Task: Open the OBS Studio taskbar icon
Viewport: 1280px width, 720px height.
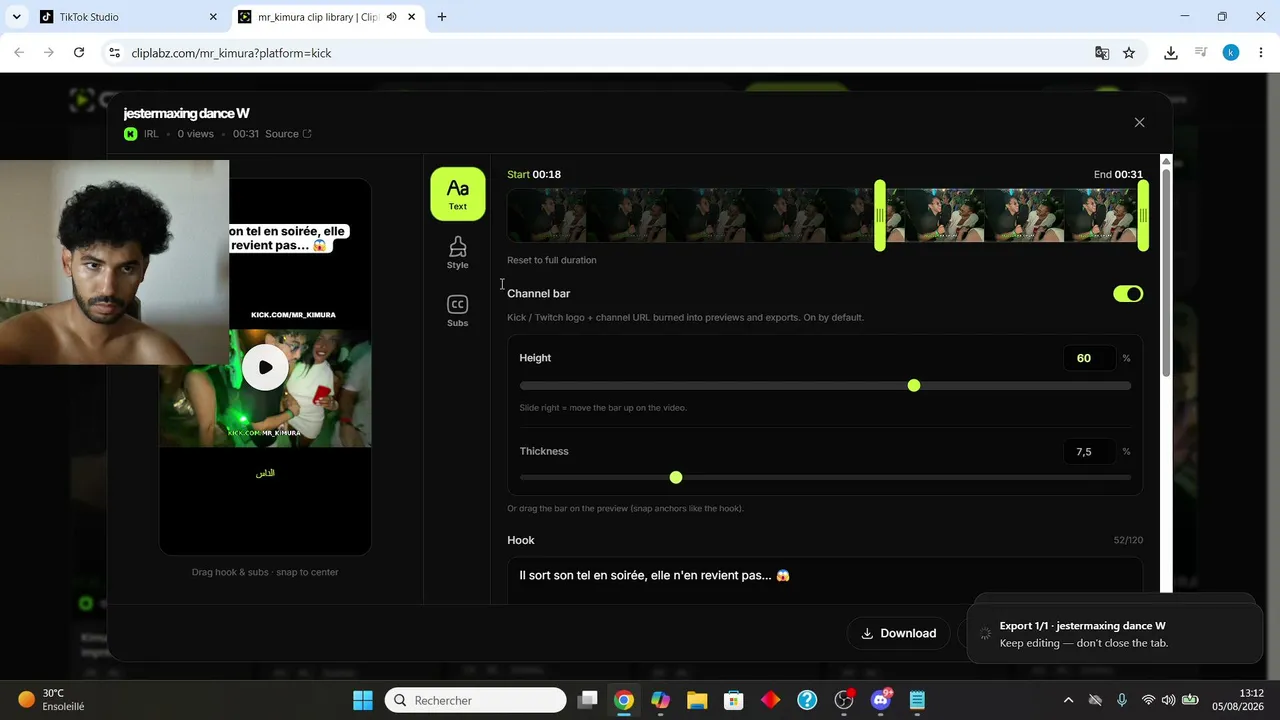Action: coord(844,700)
